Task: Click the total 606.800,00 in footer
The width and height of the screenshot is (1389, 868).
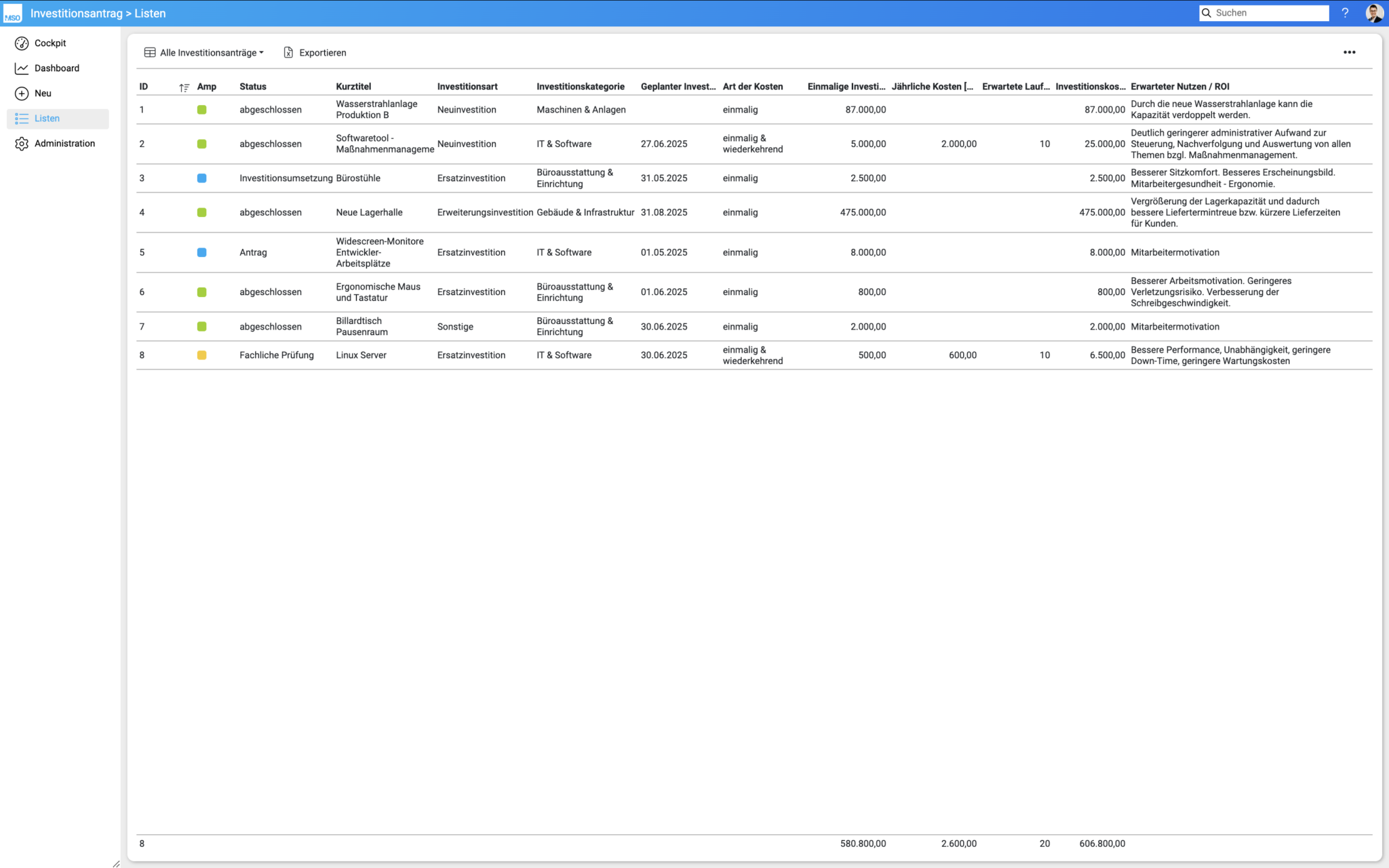Action: [1102, 844]
